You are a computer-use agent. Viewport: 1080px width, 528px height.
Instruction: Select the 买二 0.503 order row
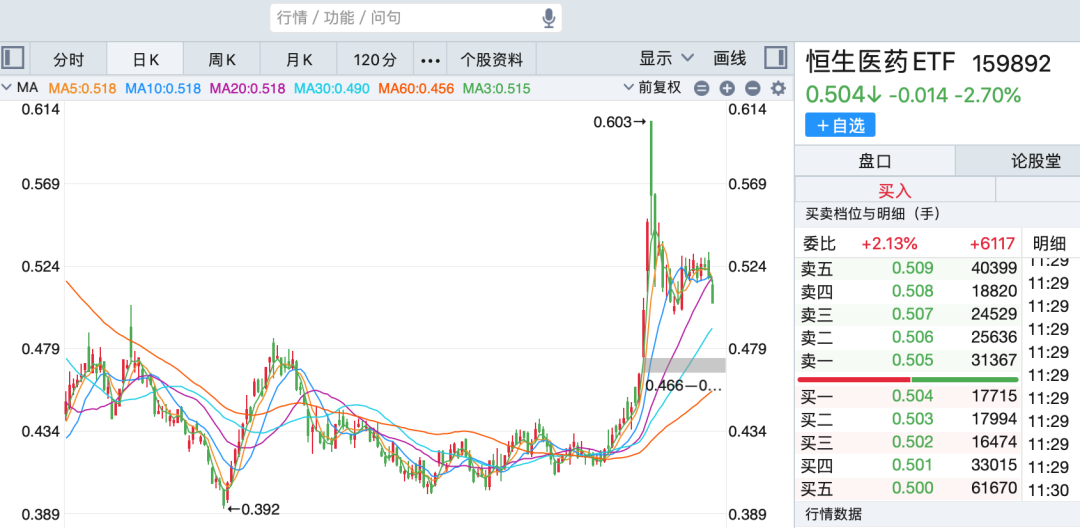(908, 419)
